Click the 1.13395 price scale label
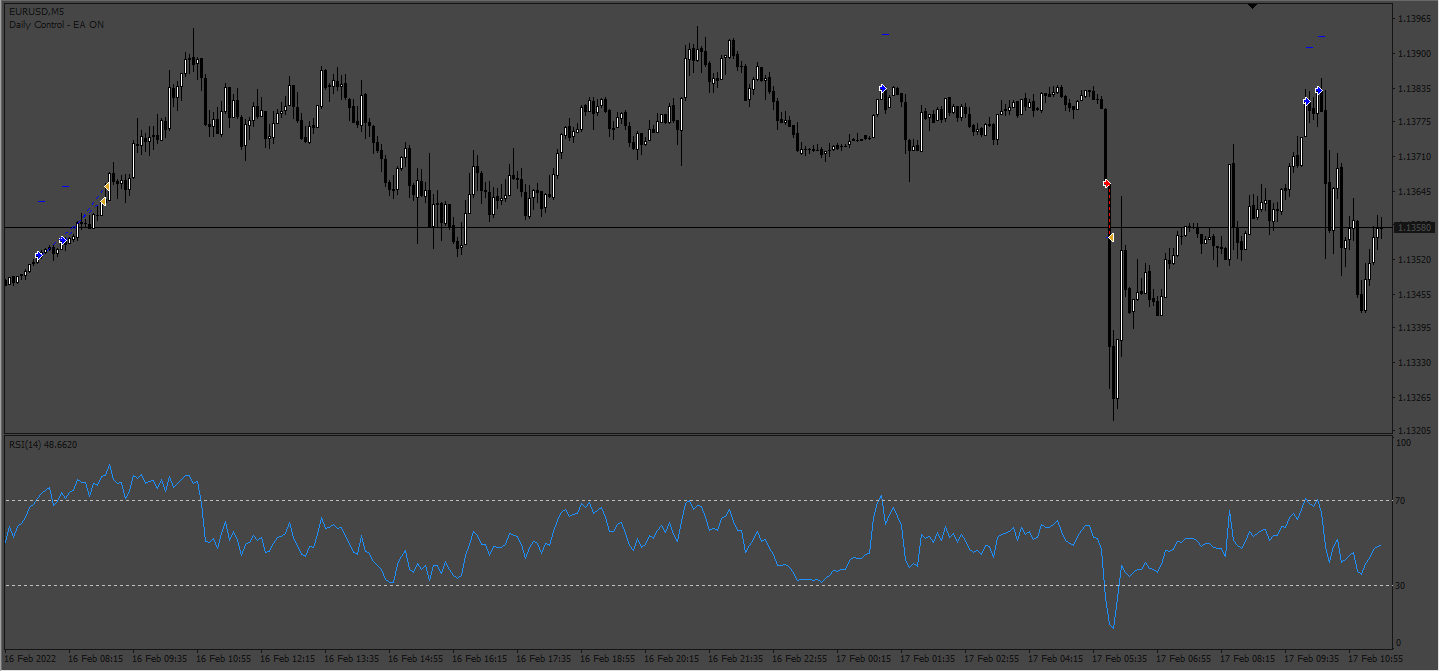Image resolution: width=1440 pixels, height=672 pixels. 1416,328
